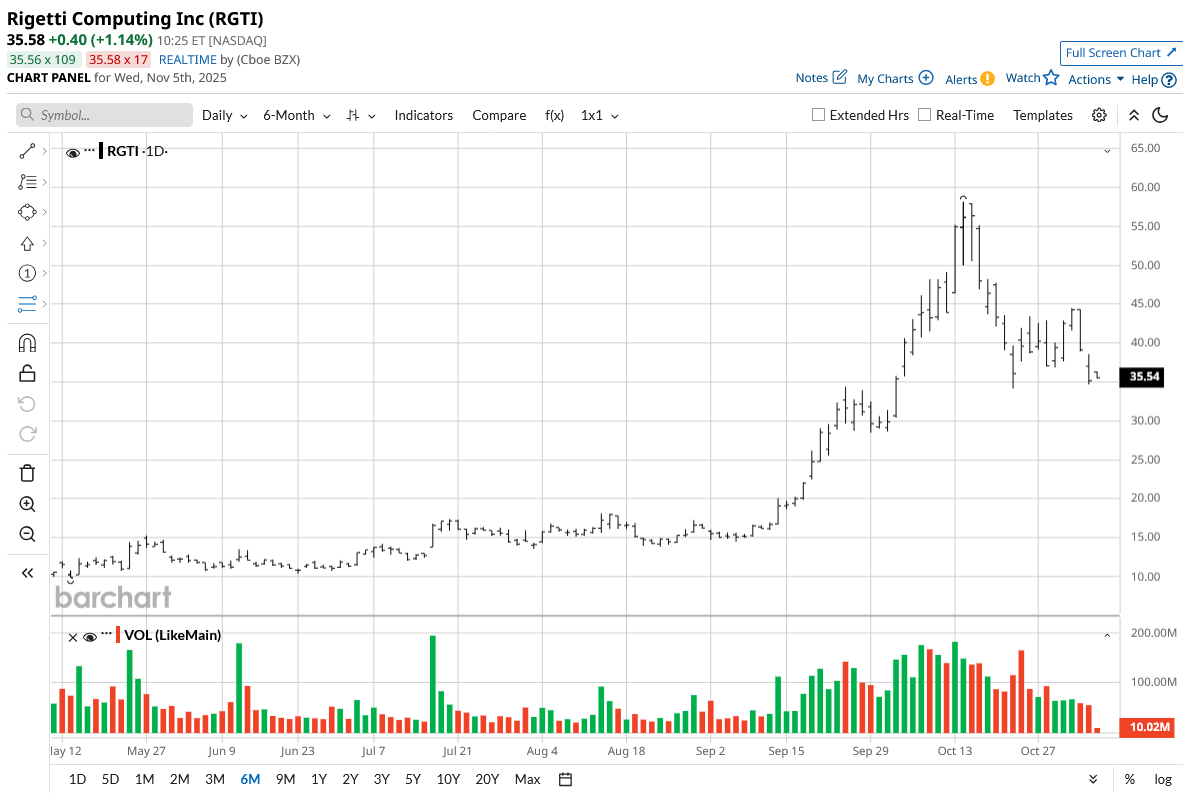
Task: Click the Notes edit icon
Action: coord(840,77)
